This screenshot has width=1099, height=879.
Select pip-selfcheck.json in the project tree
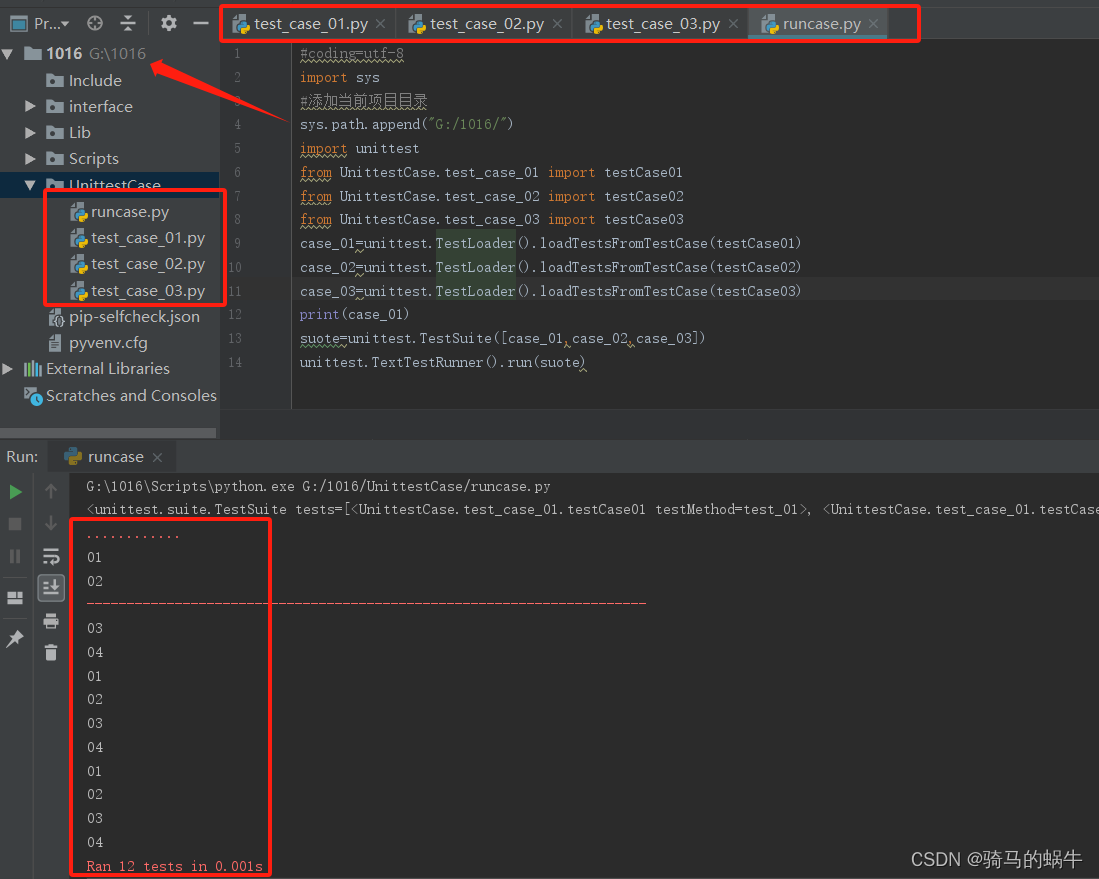124,317
